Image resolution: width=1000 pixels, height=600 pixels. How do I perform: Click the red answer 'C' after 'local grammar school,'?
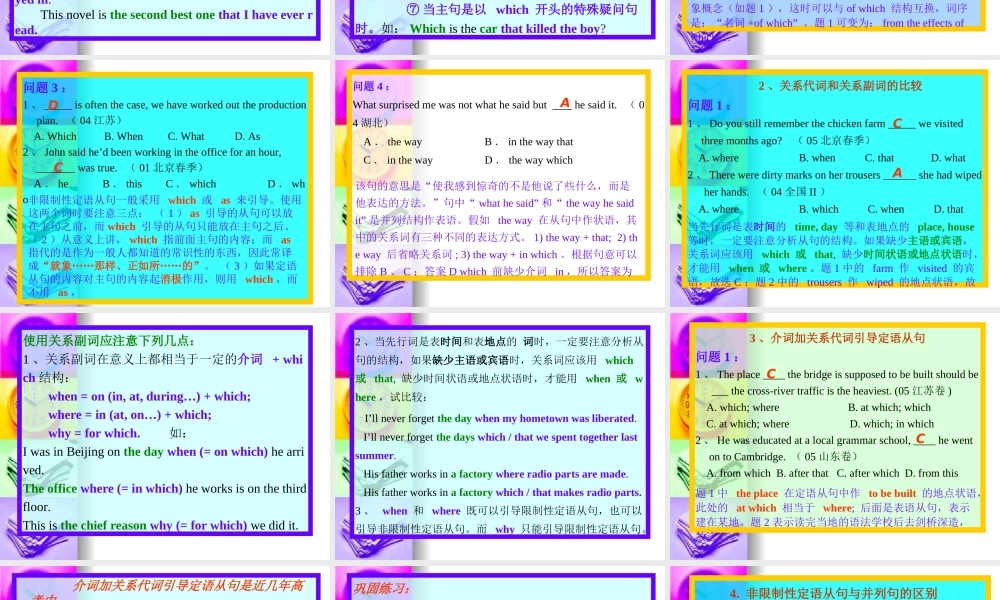pyautogui.click(x=920, y=439)
